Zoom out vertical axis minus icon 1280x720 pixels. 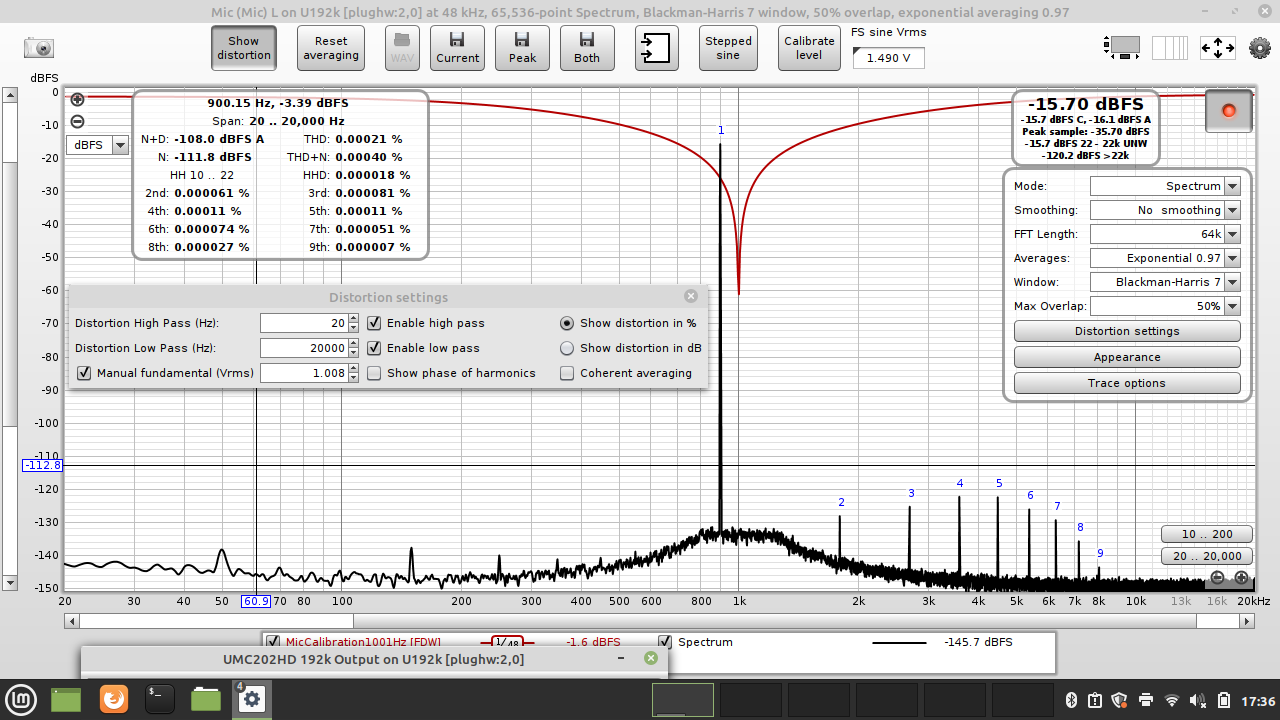coord(77,122)
